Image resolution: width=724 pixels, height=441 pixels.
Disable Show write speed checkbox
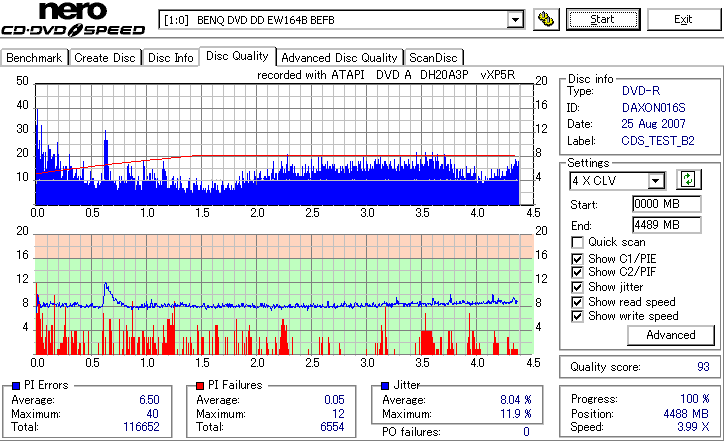(x=577, y=316)
